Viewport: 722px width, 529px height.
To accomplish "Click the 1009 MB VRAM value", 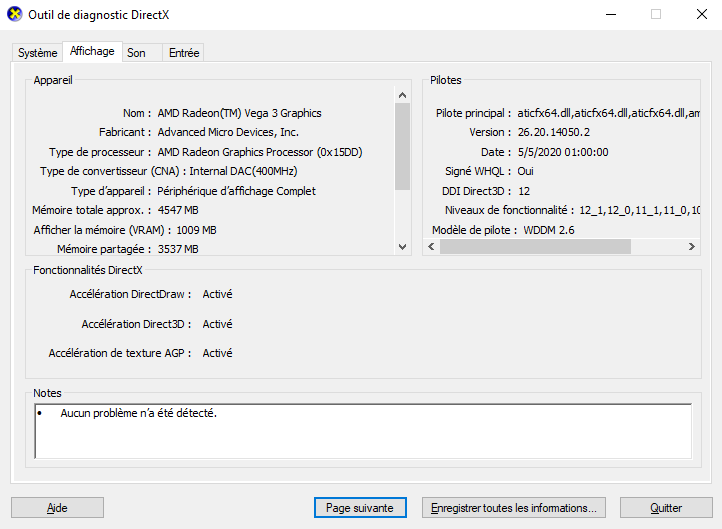I will tap(196, 230).
